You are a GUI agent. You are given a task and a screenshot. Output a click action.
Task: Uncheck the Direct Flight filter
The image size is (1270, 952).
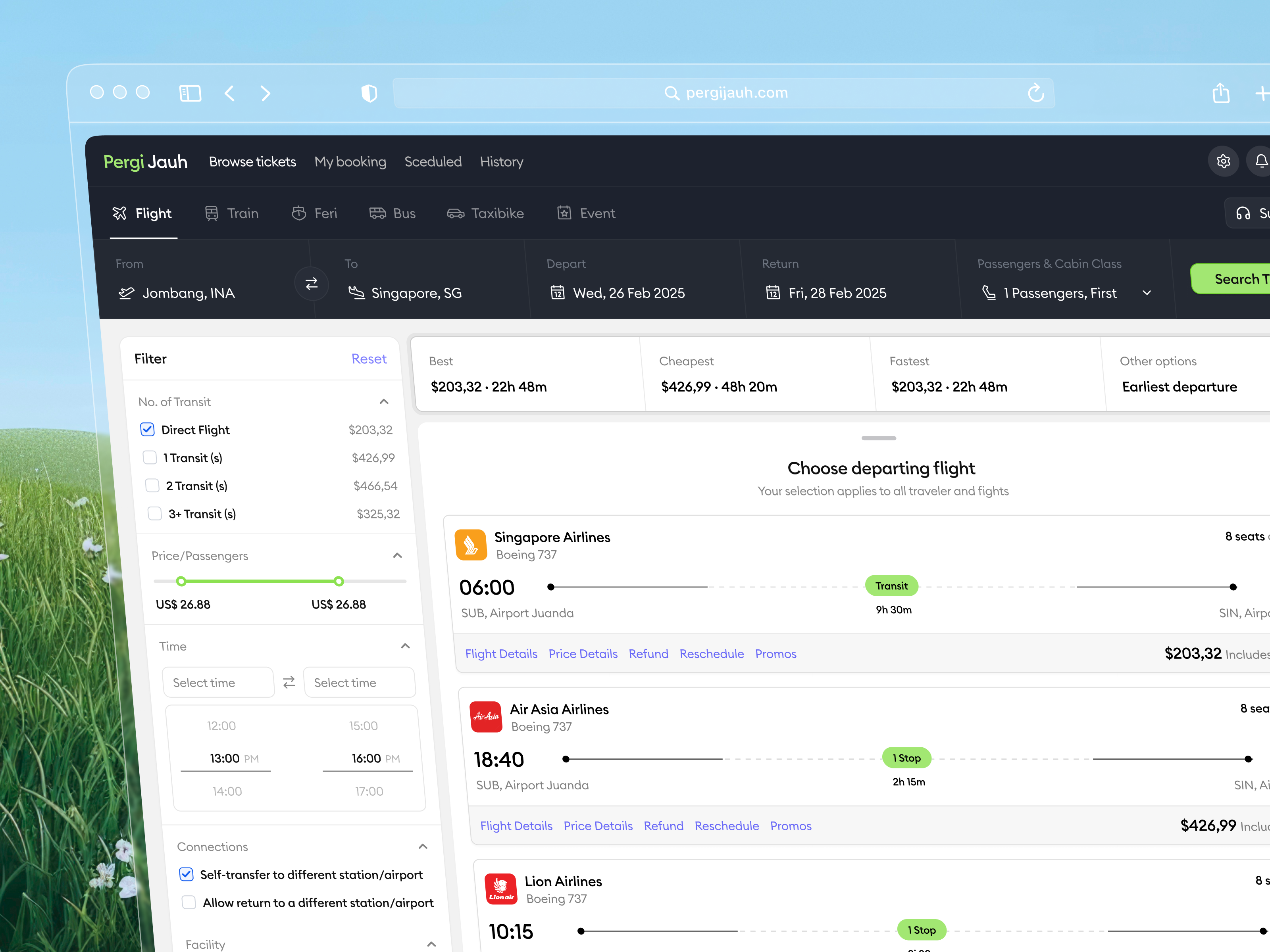point(148,429)
